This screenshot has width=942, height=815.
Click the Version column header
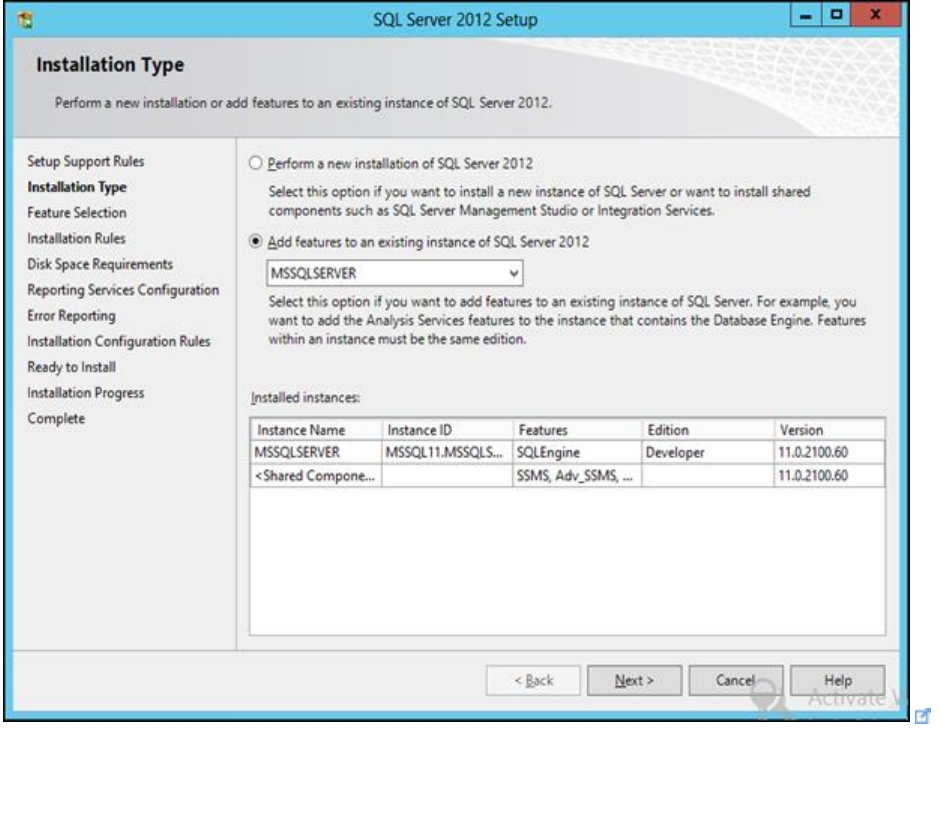(829, 430)
